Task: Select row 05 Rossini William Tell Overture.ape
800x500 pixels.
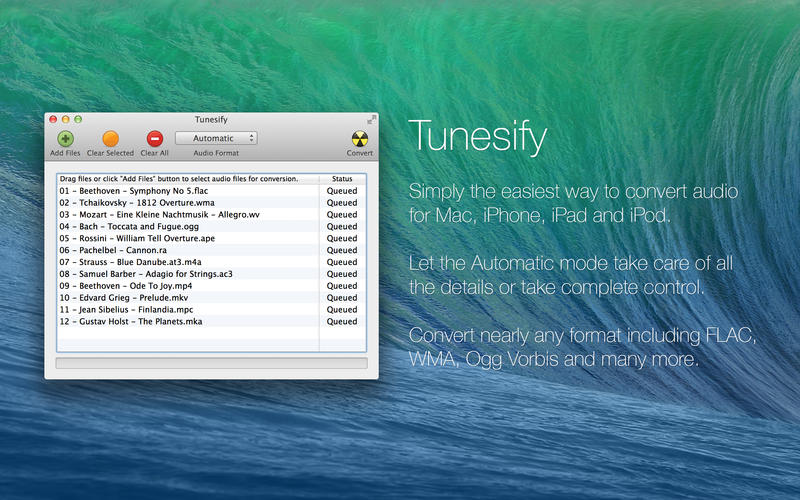Action: pyautogui.click(x=211, y=238)
